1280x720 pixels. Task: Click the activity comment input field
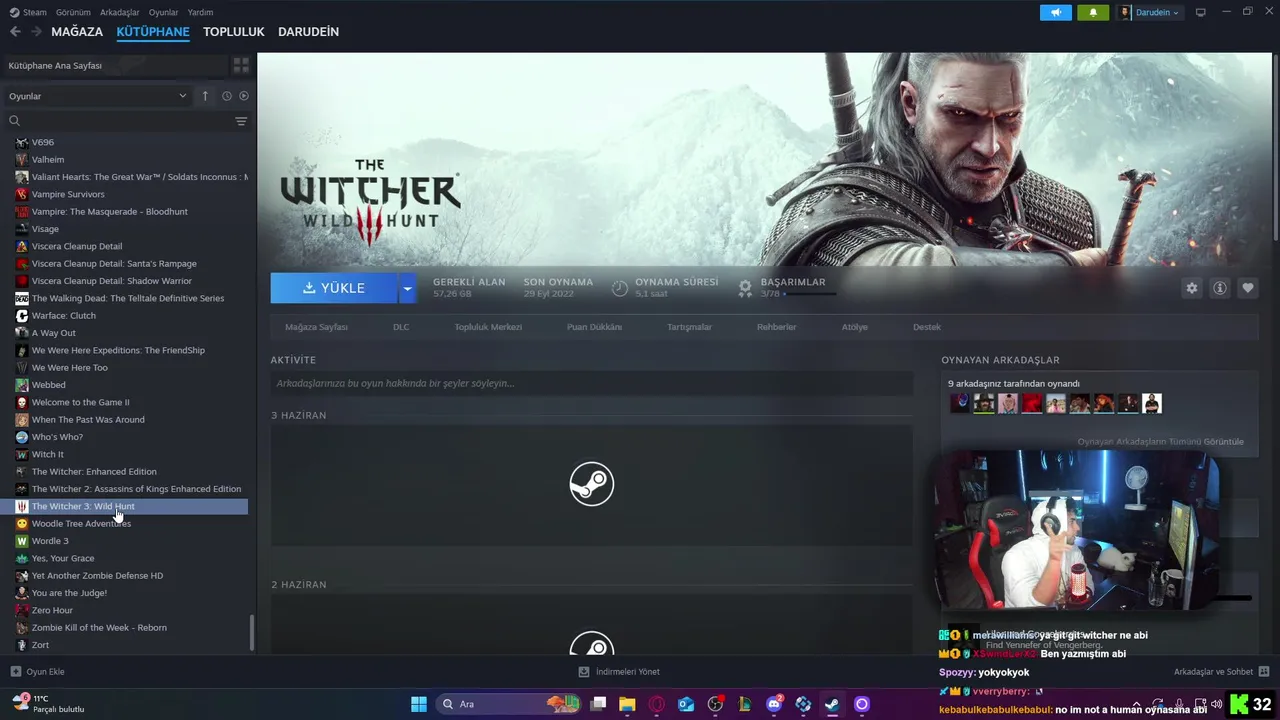click(591, 383)
